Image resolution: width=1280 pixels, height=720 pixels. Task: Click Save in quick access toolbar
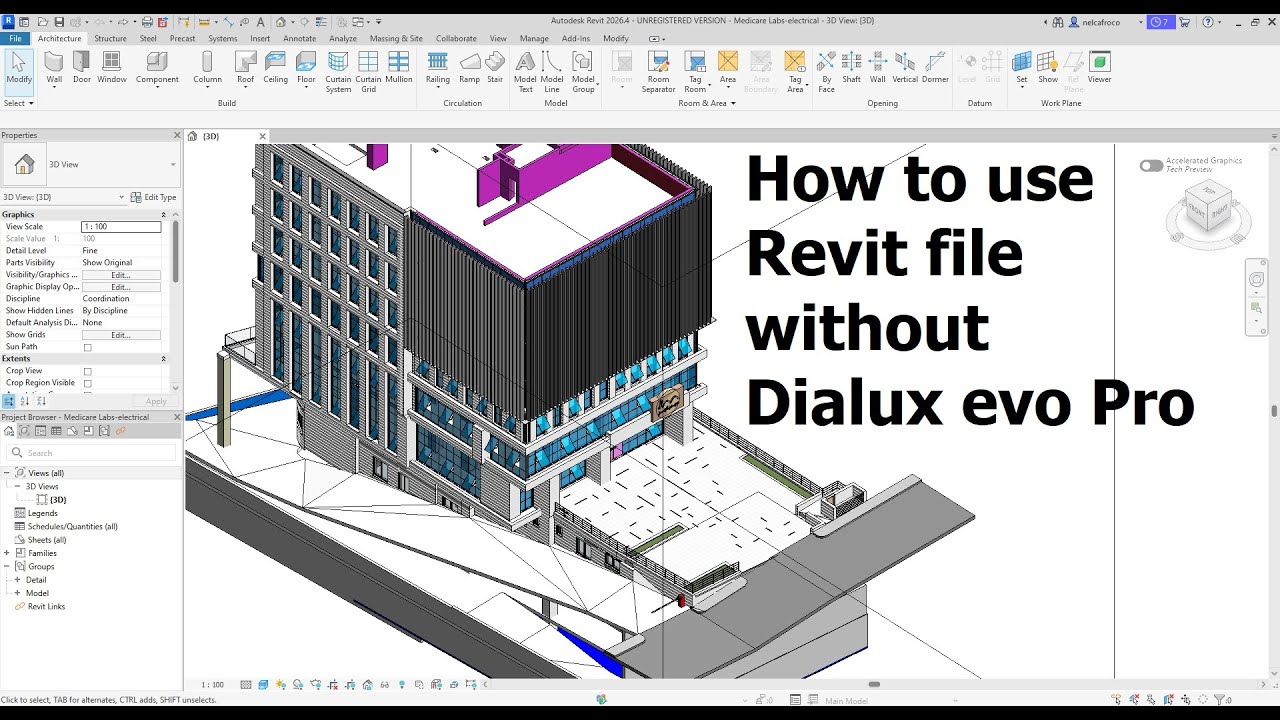pyautogui.click(x=59, y=21)
